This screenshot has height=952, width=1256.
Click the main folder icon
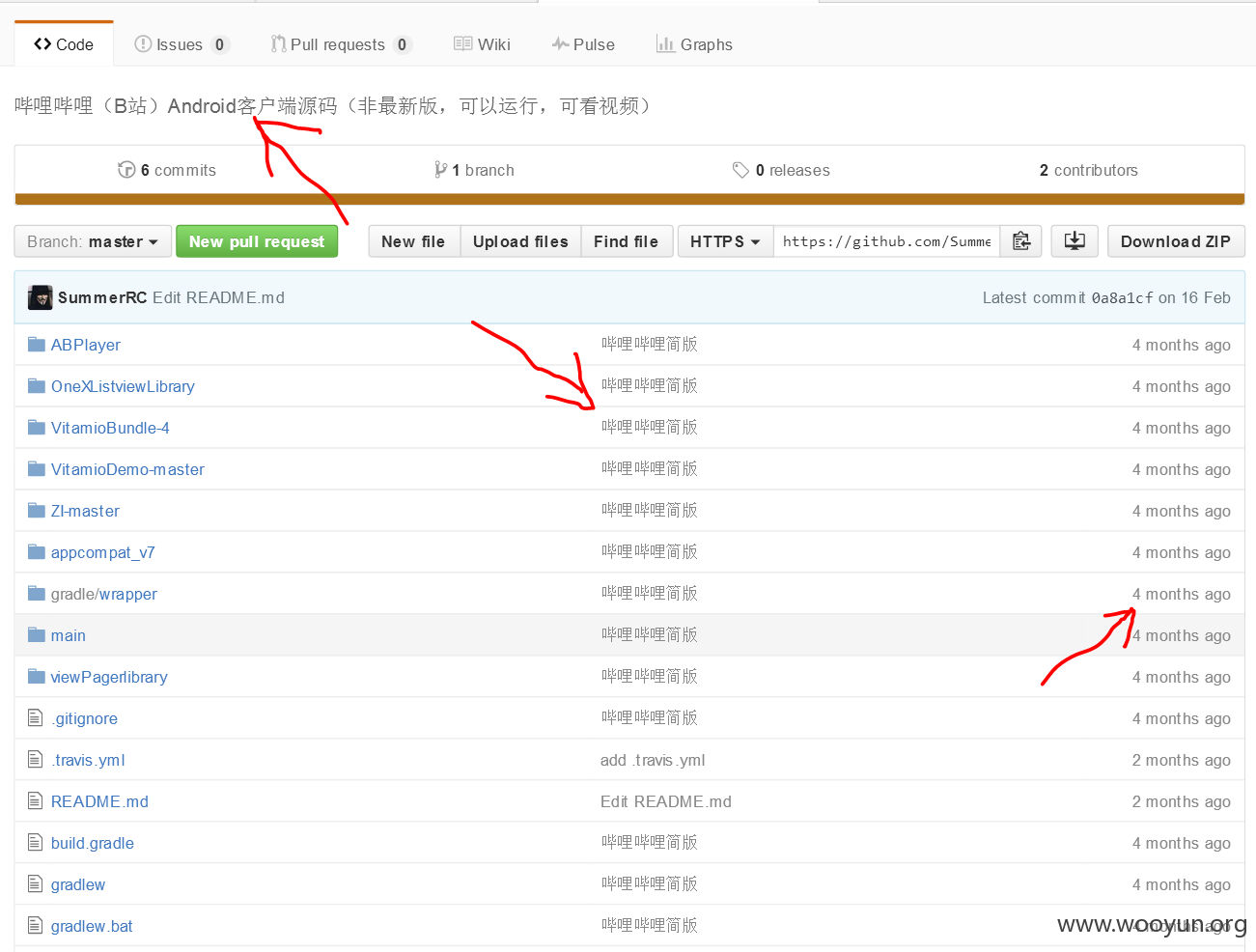tap(37, 635)
